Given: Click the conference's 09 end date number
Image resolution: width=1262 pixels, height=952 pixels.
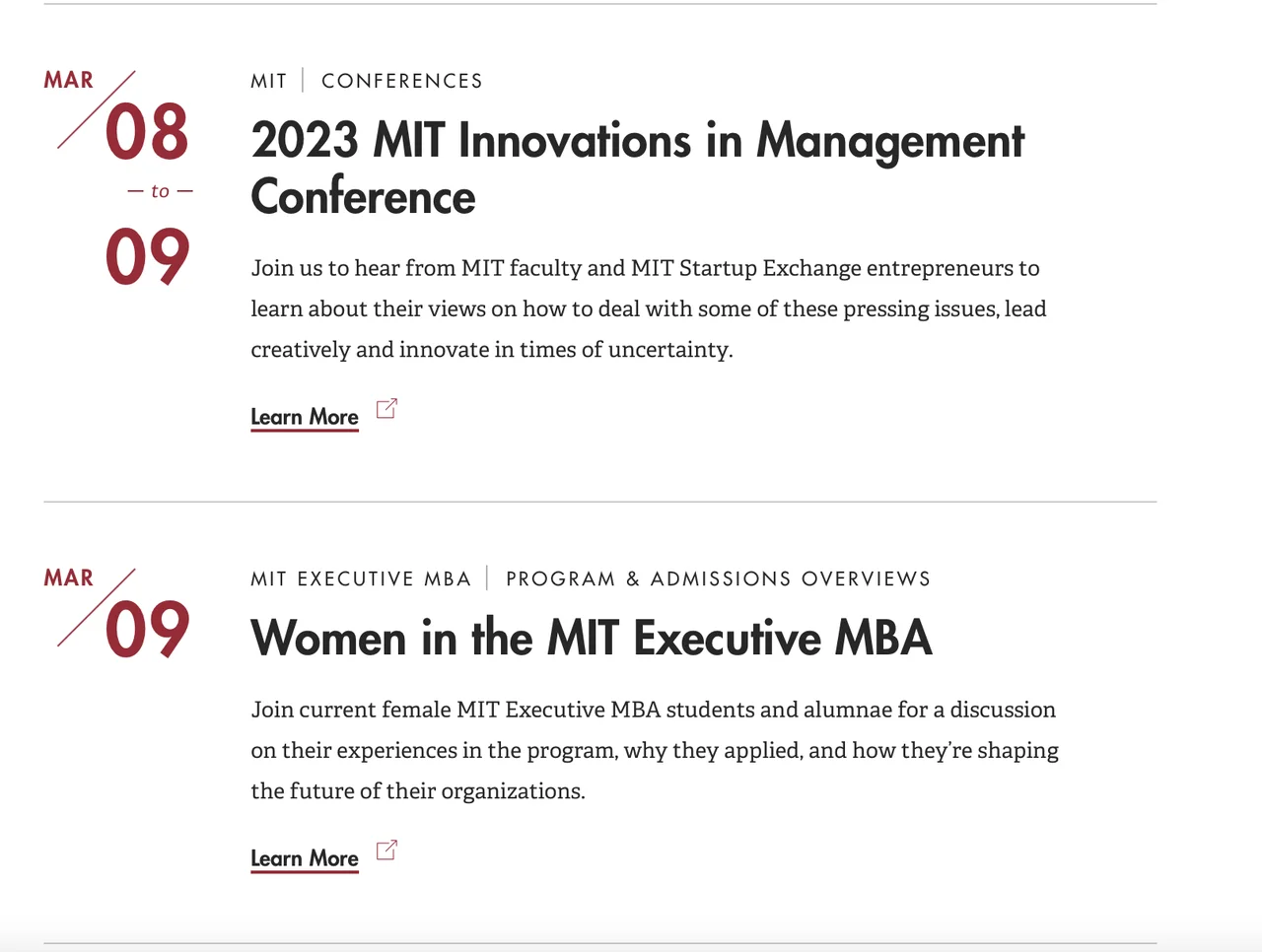Looking at the screenshot, I should coord(147,257).
